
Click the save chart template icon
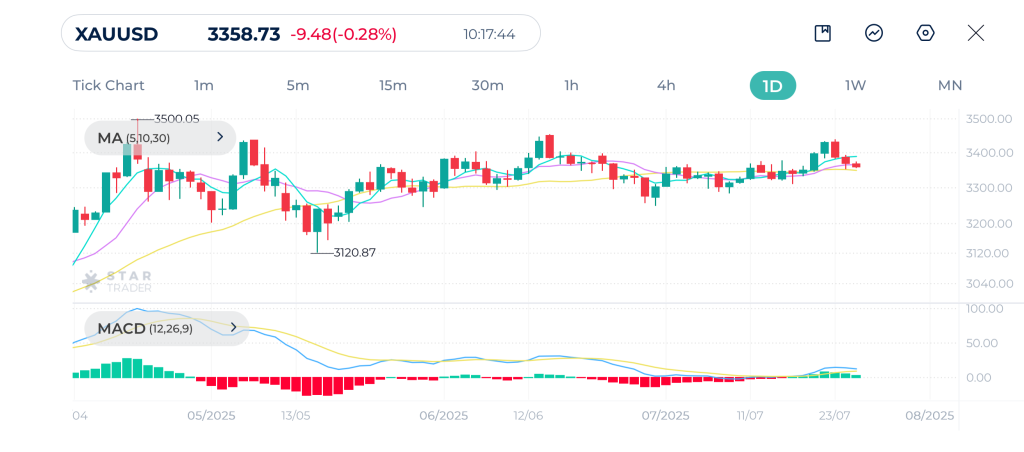pyautogui.click(x=823, y=33)
